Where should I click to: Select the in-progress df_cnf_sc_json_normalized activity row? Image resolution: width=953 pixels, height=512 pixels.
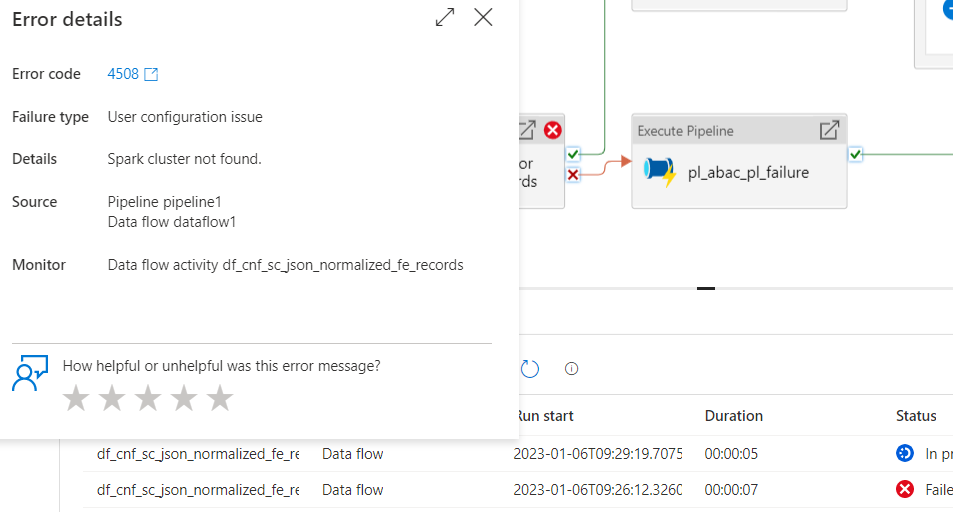518,454
